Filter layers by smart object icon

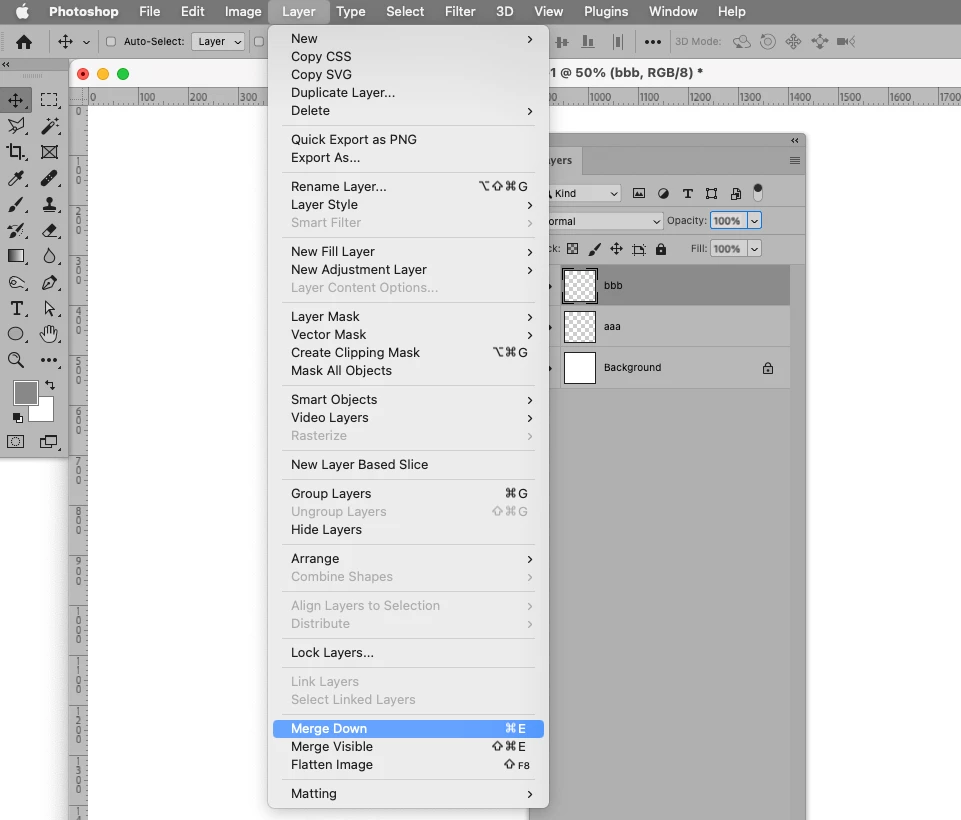pyautogui.click(x=736, y=194)
